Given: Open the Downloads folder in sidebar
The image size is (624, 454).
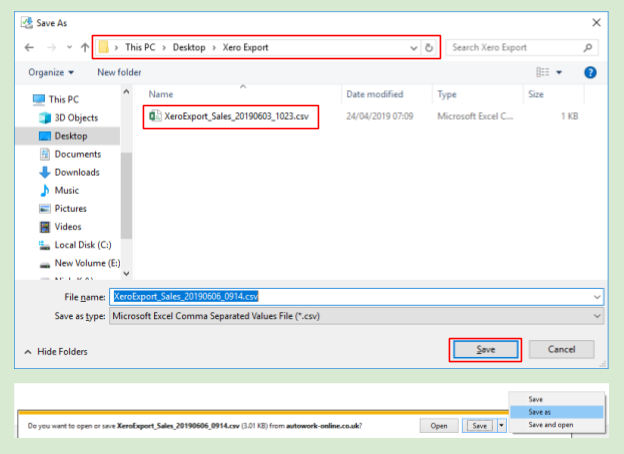Looking at the screenshot, I should click(x=76, y=172).
